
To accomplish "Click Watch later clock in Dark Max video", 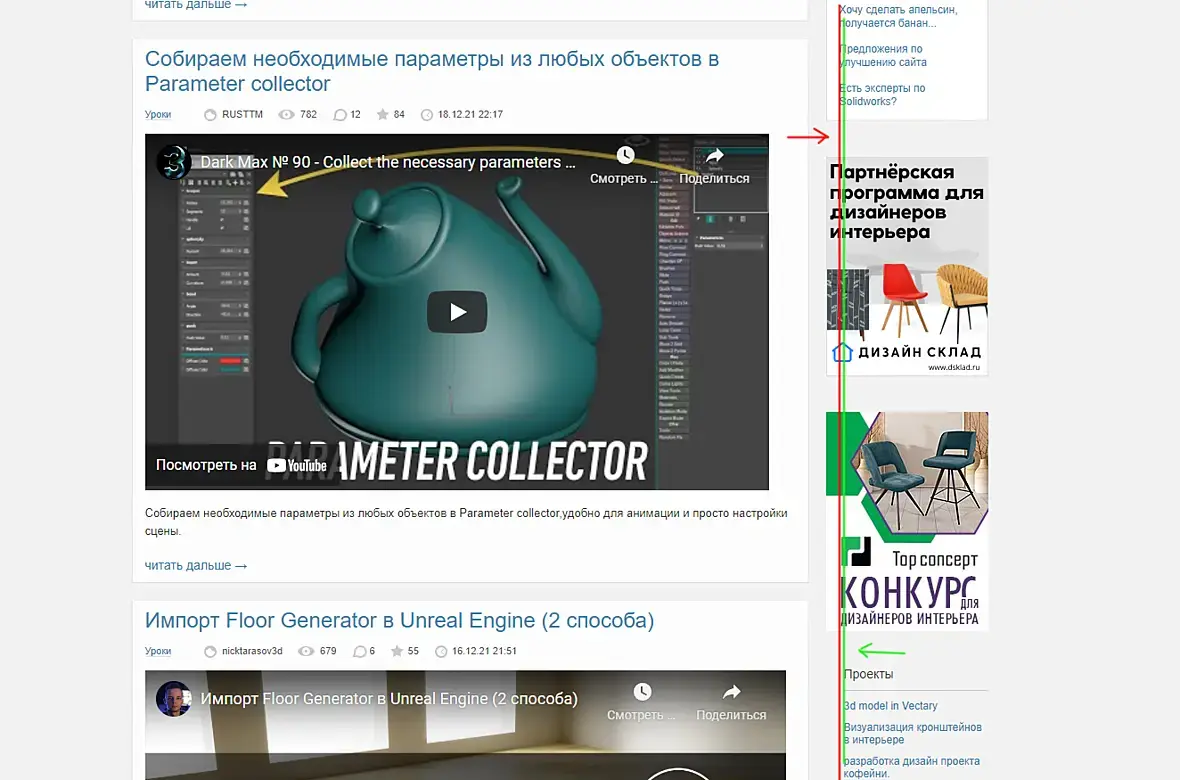I will [x=625, y=155].
